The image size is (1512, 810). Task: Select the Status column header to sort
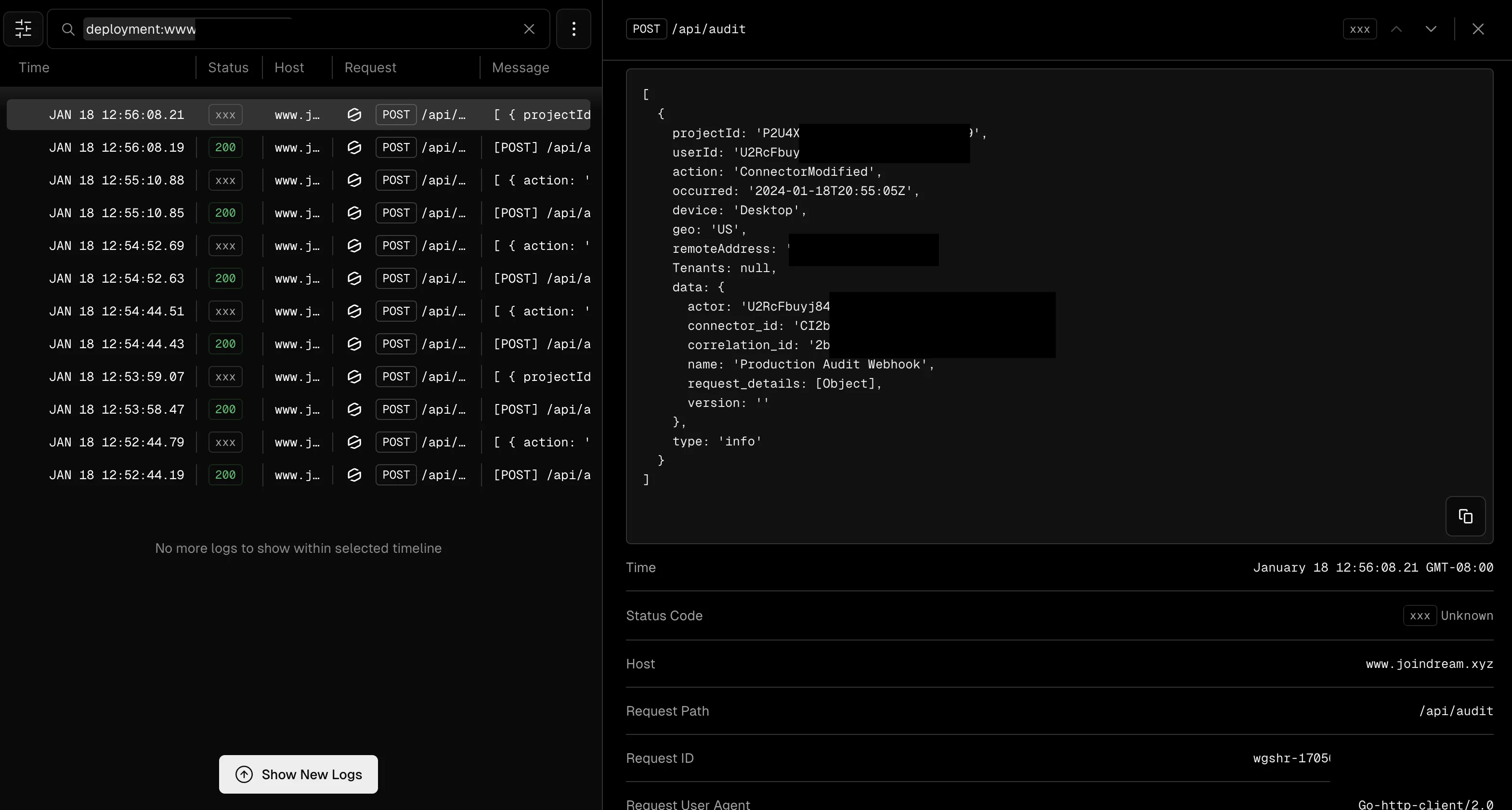pyautogui.click(x=228, y=67)
